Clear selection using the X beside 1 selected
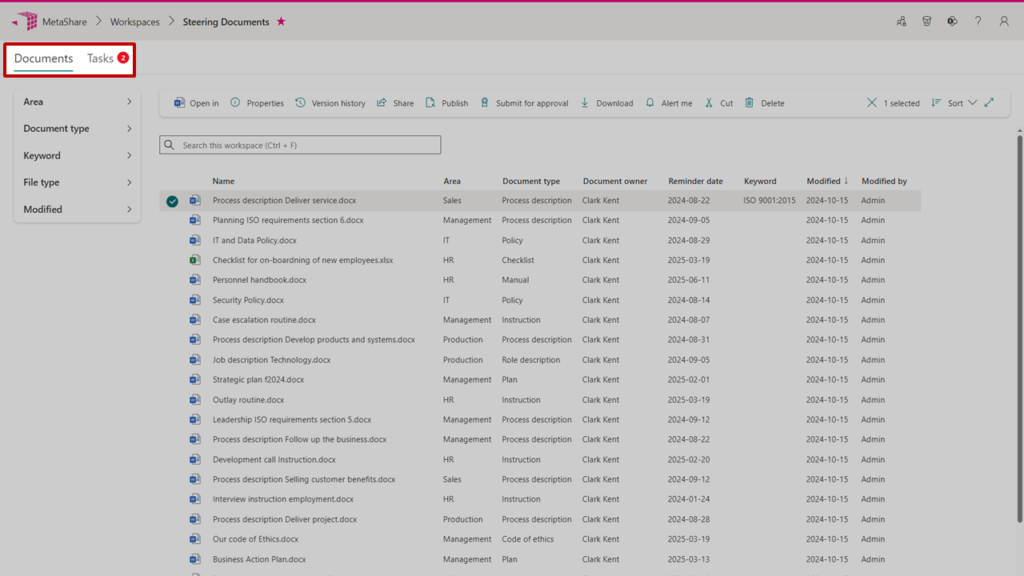 click(x=872, y=103)
